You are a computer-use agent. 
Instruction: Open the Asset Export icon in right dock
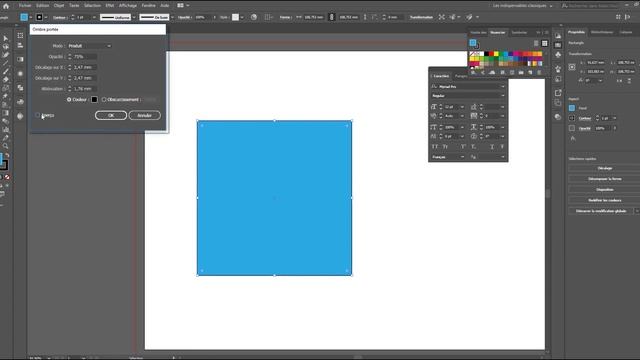[x=558, y=93]
